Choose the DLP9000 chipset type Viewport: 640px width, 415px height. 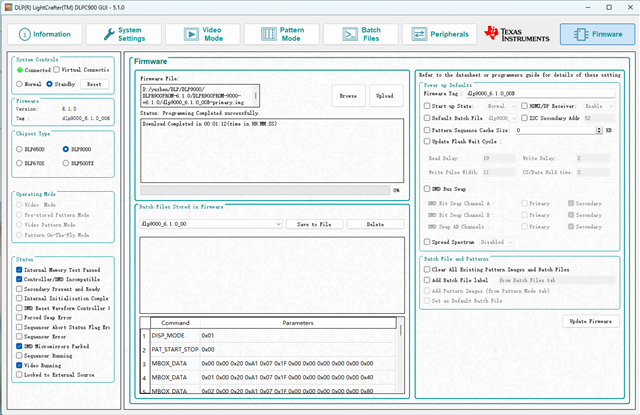tap(66, 149)
